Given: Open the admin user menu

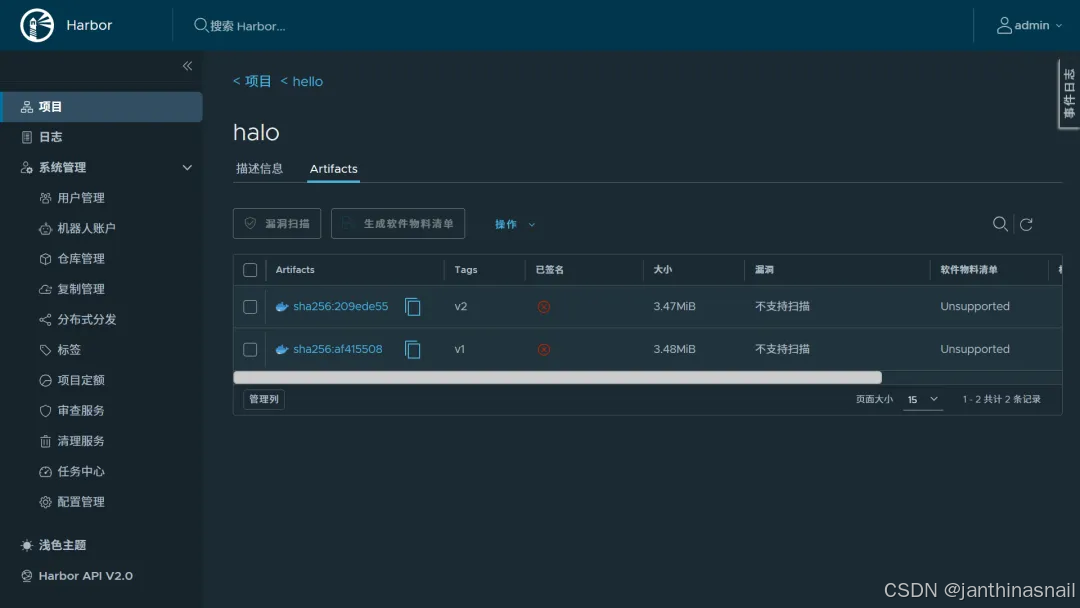Looking at the screenshot, I should pyautogui.click(x=1029, y=25).
